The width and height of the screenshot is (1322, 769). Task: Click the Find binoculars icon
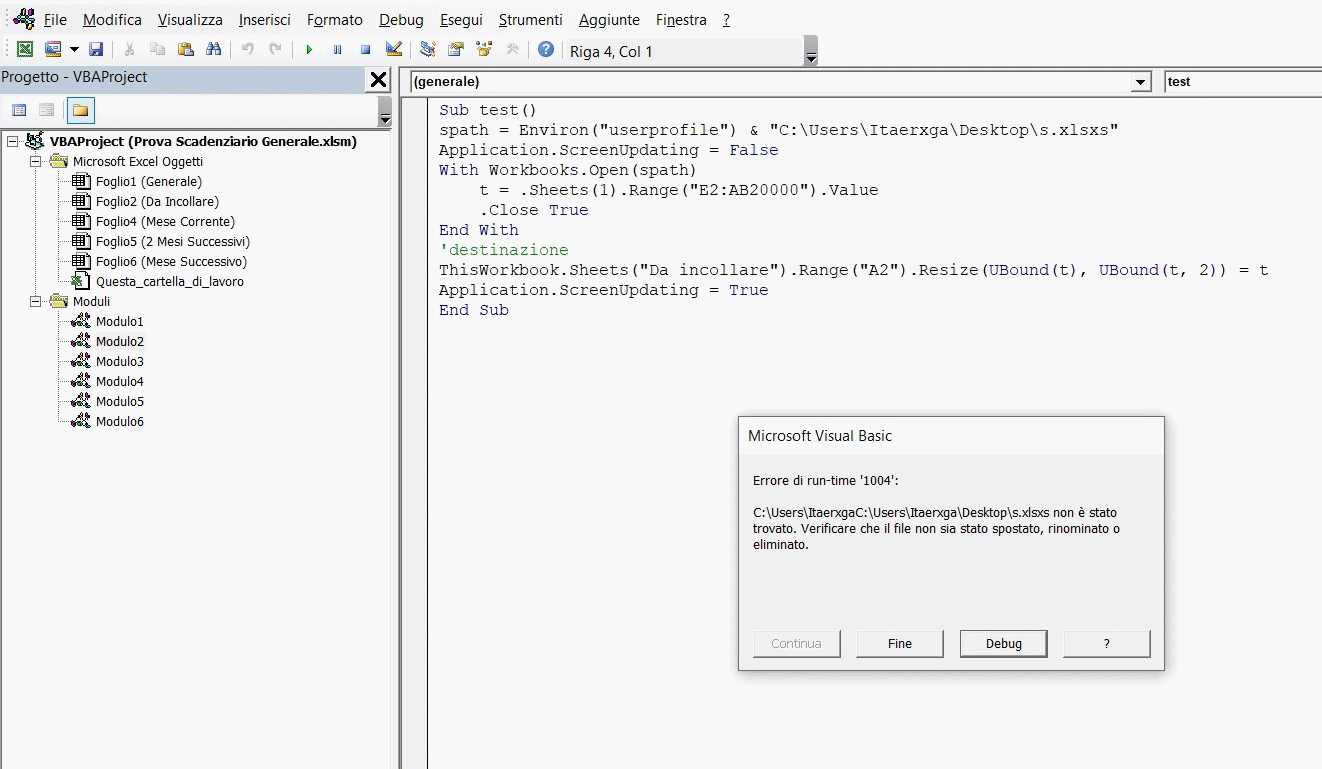point(213,50)
